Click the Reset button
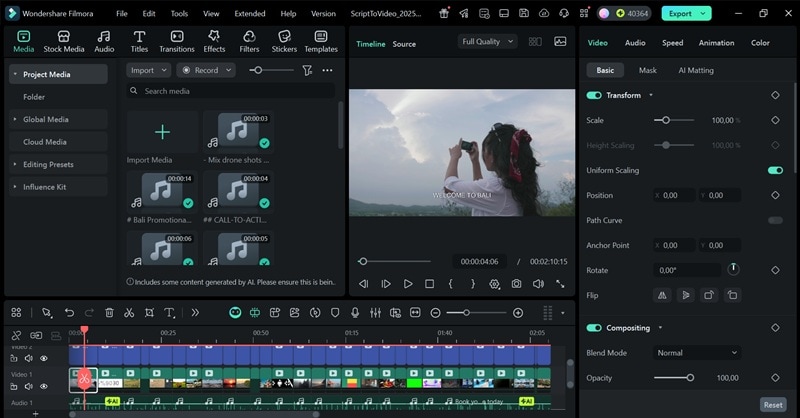The image size is (800, 418). coord(773,405)
